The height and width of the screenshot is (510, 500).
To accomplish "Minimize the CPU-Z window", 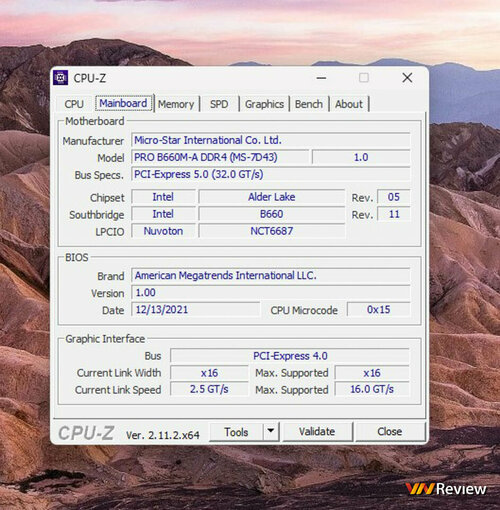I will (x=321, y=78).
